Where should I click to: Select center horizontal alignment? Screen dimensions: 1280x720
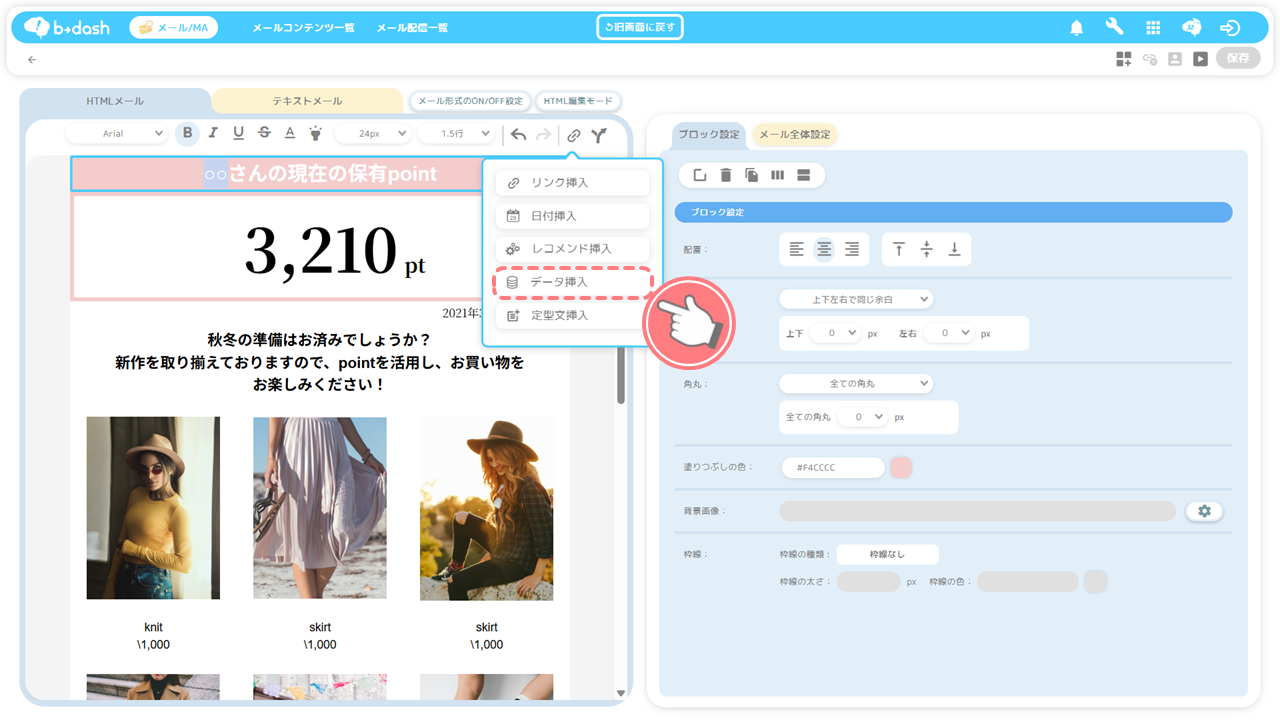(824, 249)
